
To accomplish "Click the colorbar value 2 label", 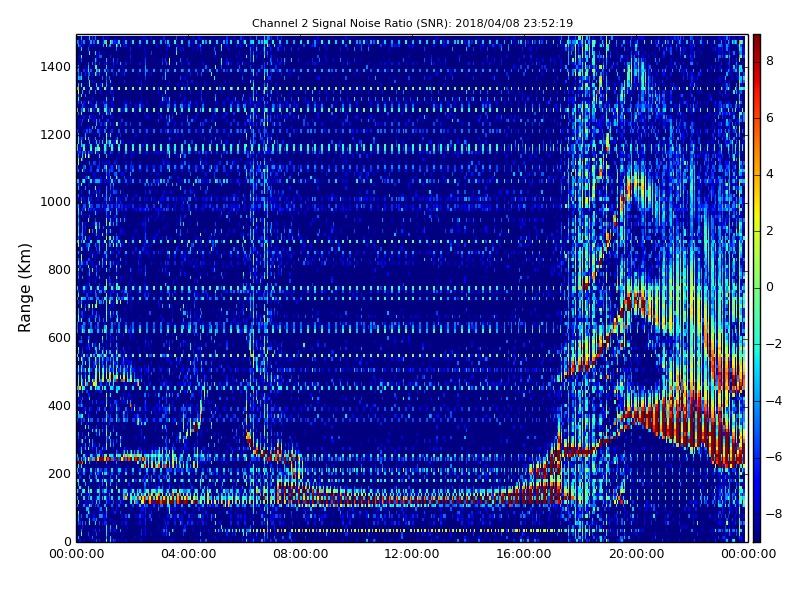I will (x=770, y=231).
